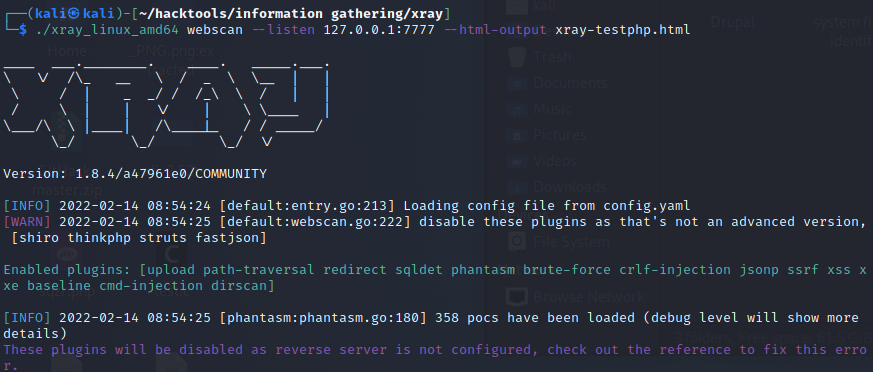Click the Videos folder icon in background sidebar
Screen dimensions: 873x372
click(x=517, y=161)
